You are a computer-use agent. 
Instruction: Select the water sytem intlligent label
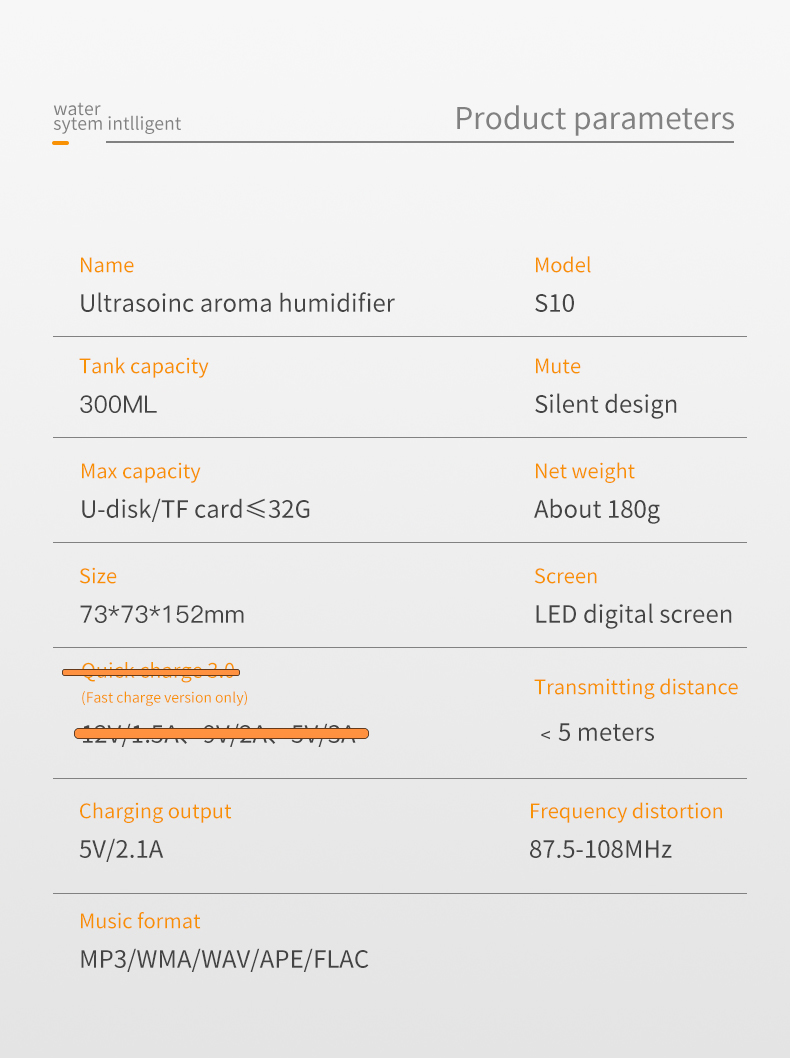click(x=117, y=117)
